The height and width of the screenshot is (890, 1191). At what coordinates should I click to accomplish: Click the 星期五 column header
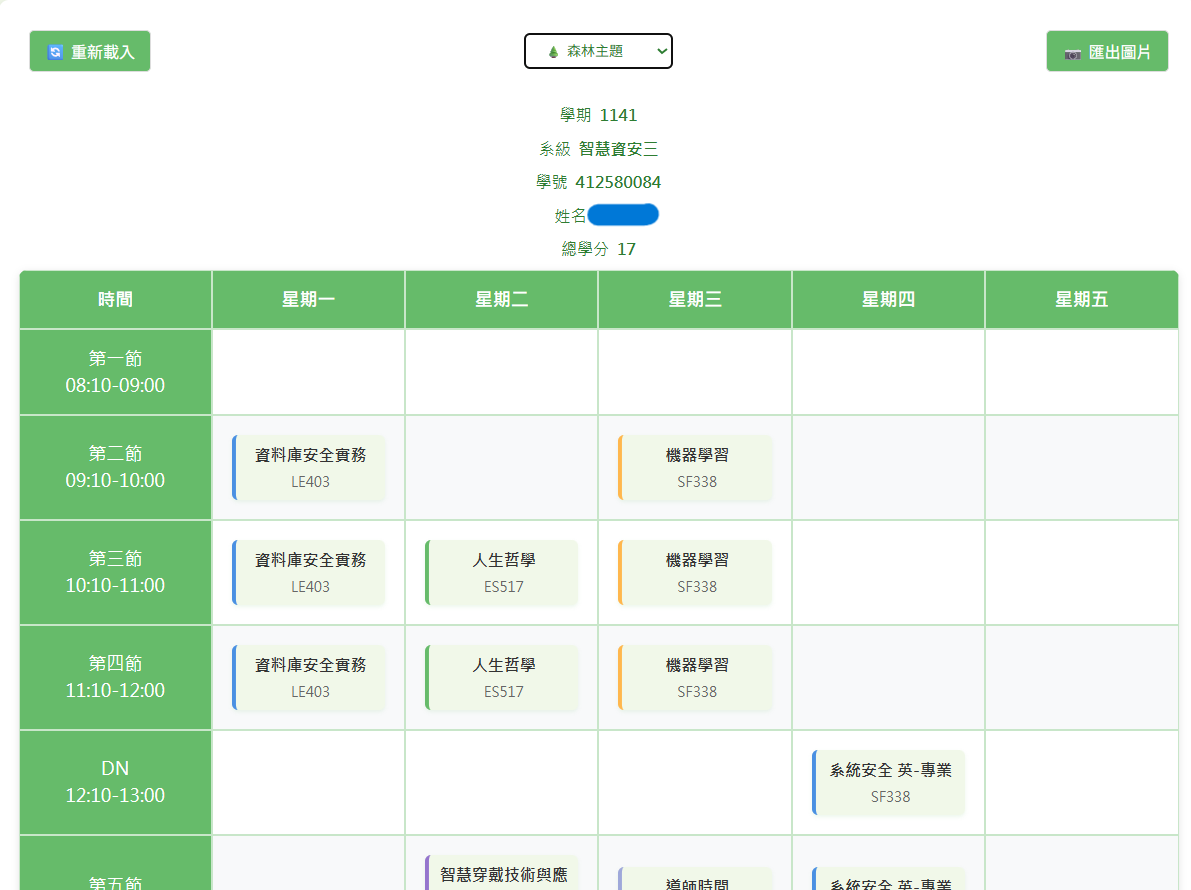click(x=1081, y=299)
